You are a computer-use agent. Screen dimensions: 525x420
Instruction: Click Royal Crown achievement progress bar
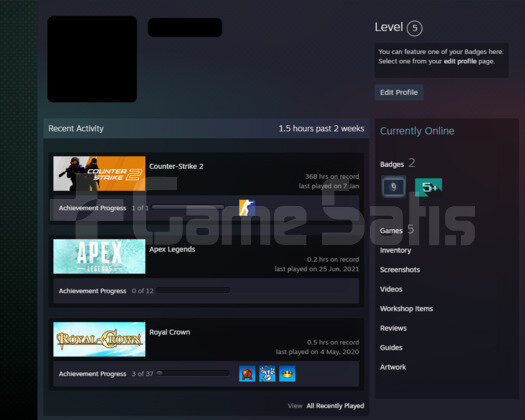[x=193, y=373]
